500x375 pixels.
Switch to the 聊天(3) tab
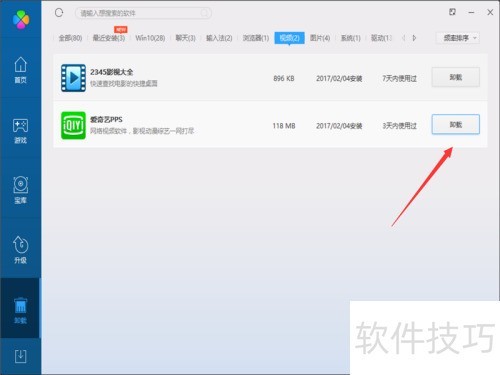click(185, 38)
